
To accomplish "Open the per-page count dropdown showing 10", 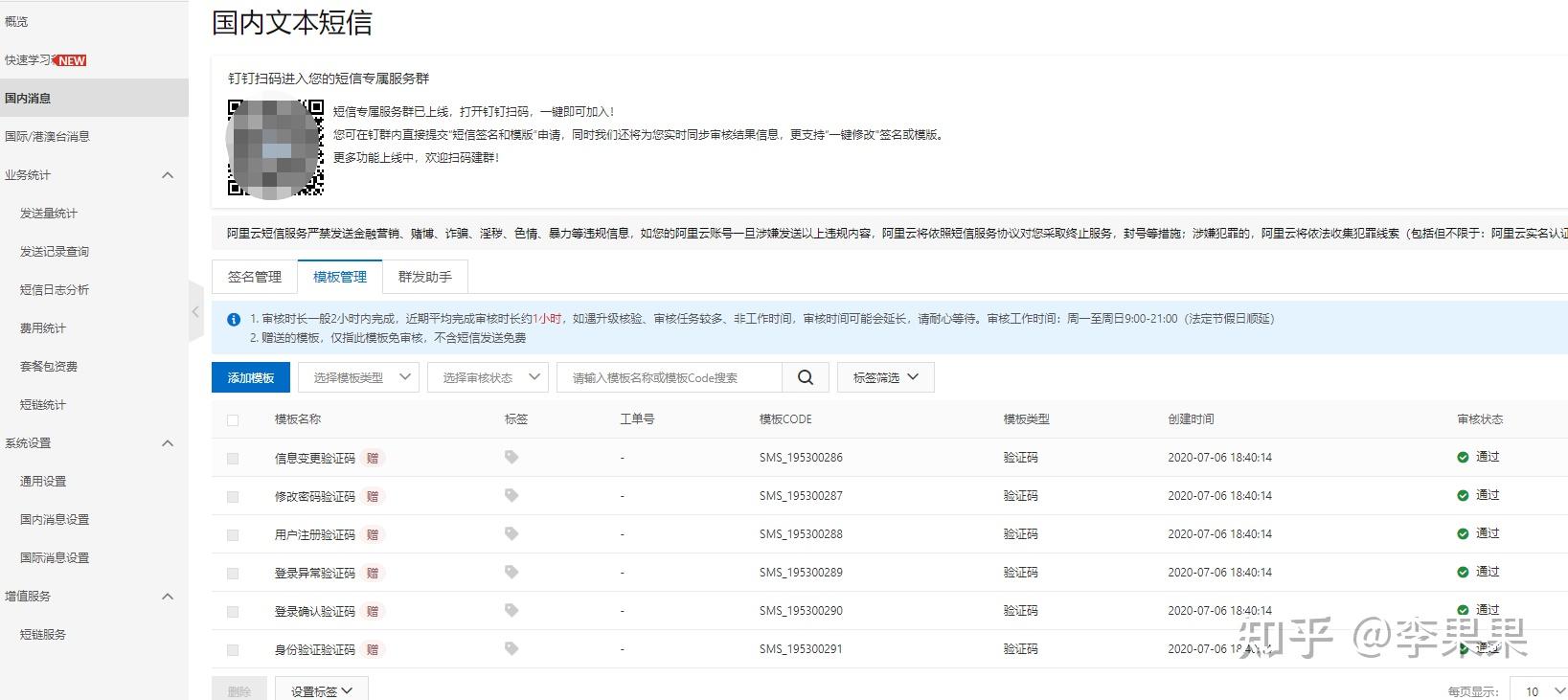I will pos(1538,690).
